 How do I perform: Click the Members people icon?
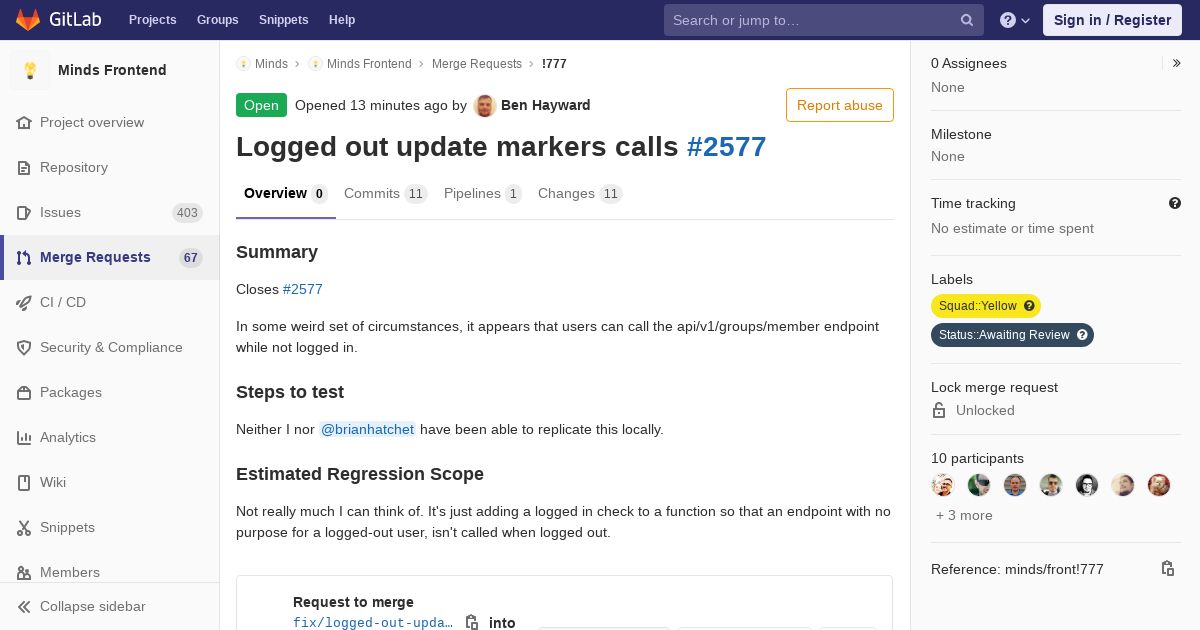point(24,573)
